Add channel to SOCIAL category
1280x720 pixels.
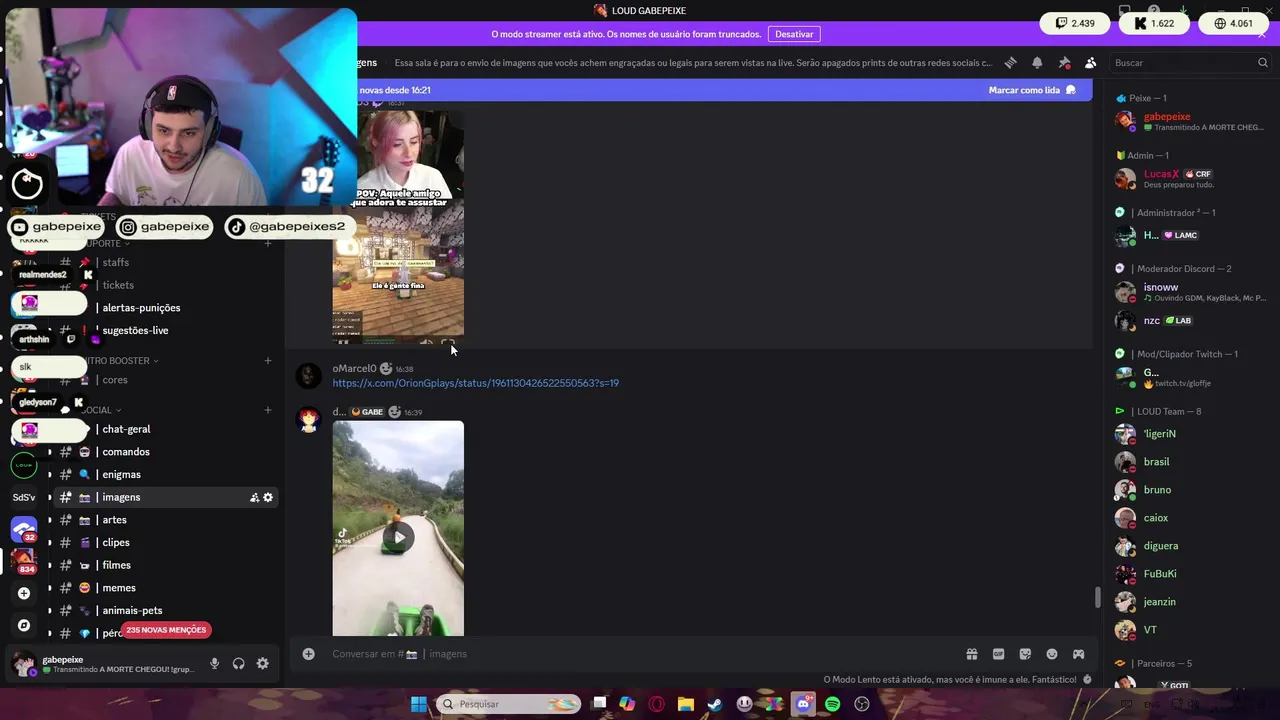click(268, 410)
